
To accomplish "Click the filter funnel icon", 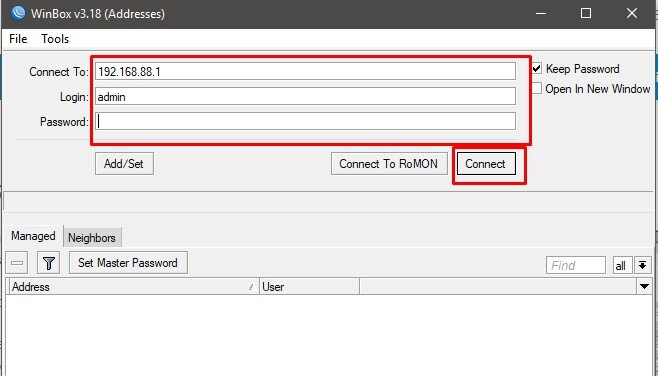I will click(49, 263).
